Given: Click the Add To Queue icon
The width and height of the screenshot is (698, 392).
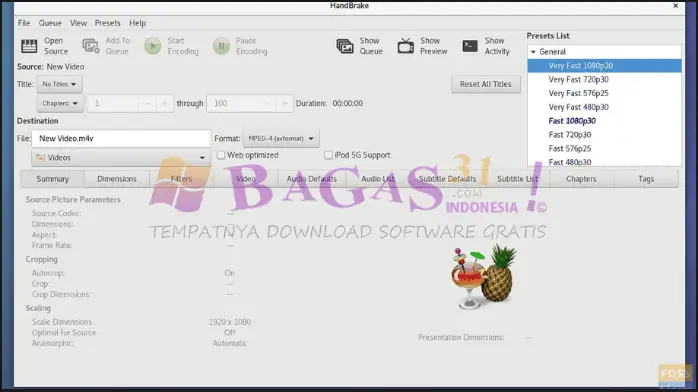Looking at the screenshot, I should click(91, 46).
